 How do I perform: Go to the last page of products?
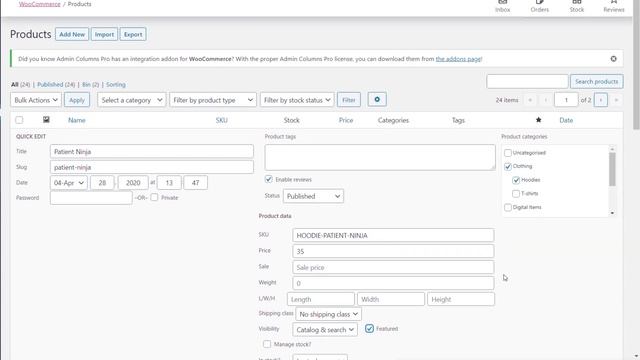click(x=616, y=100)
